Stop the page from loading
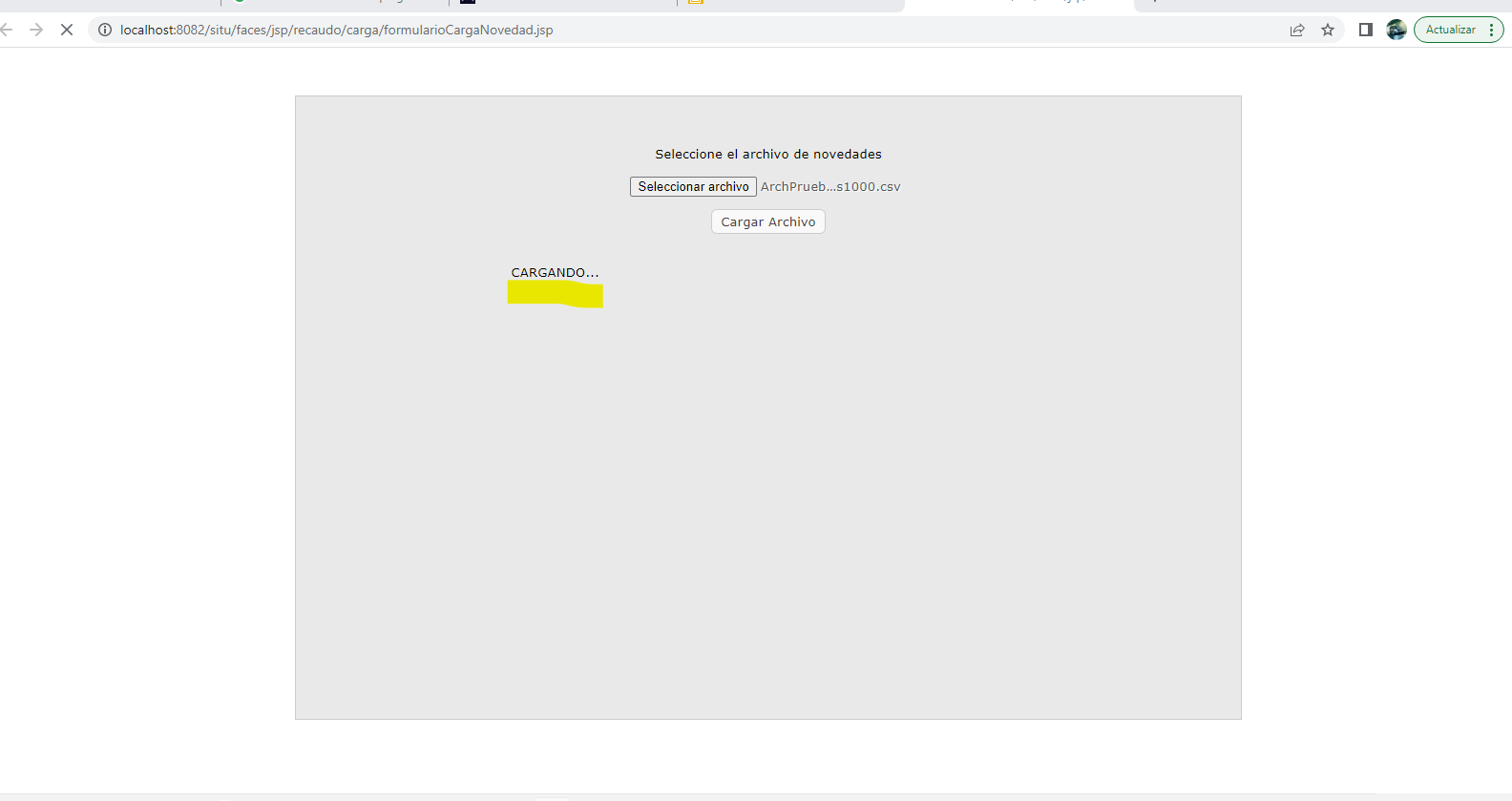Viewport: 1512px width, 801px height. click(67, 30)
